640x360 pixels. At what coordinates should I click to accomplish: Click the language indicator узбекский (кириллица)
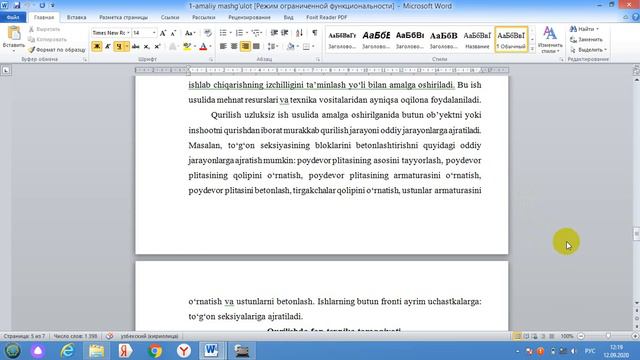point(149,336)
